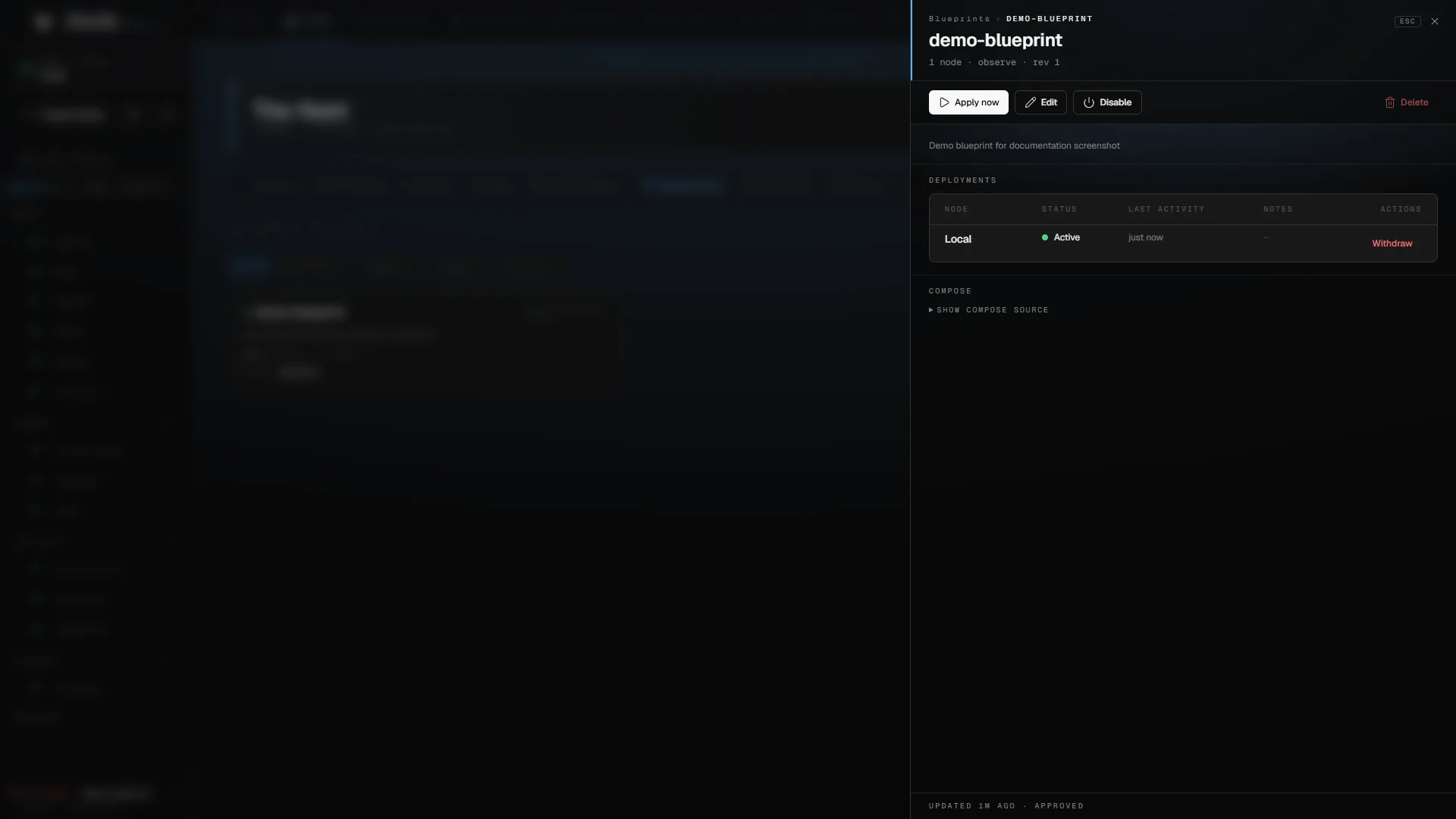Click the 'Updated 1m ago · Approved' footer

pos(1006,806)
